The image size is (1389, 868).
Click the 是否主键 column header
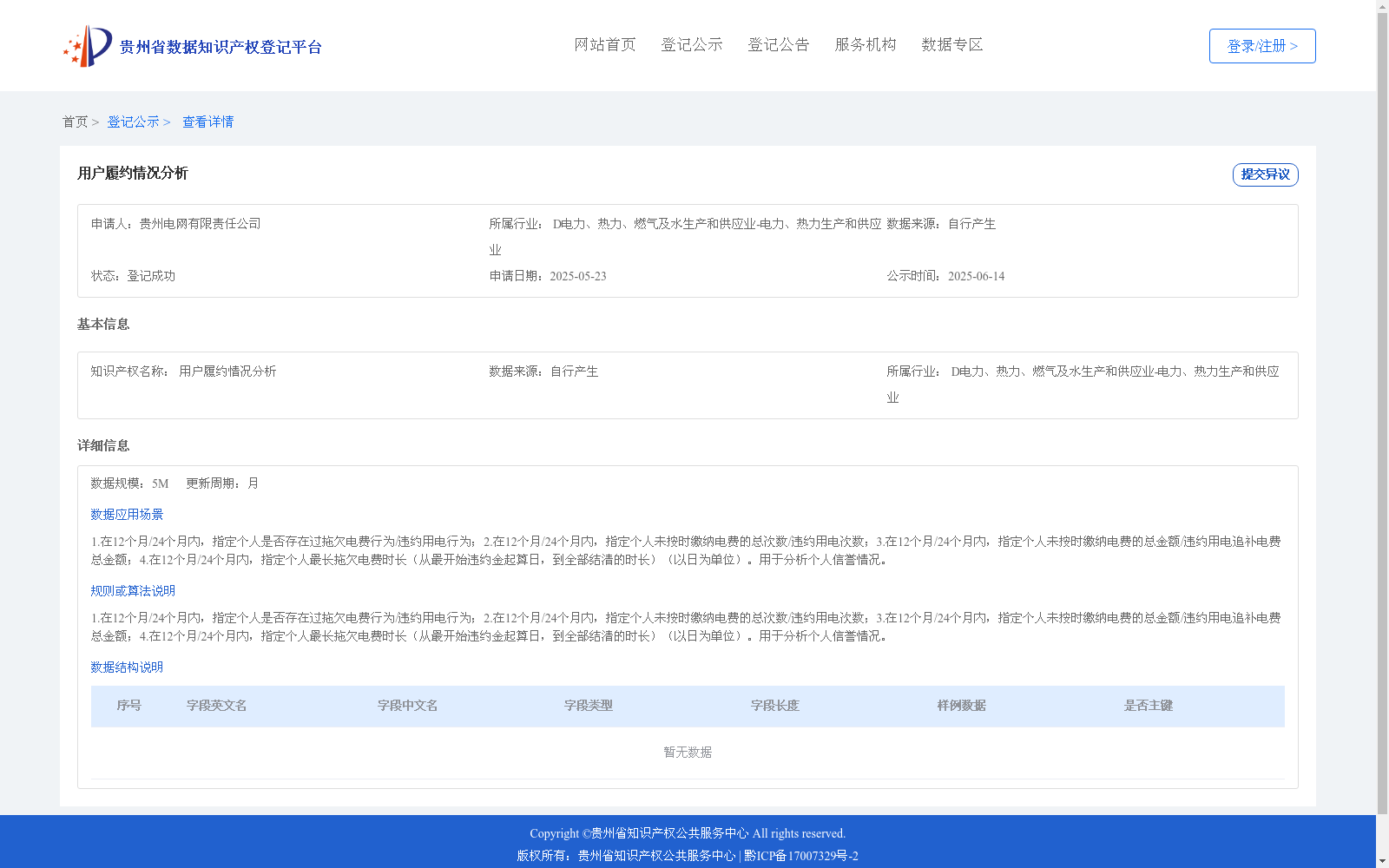(1149, 706)
